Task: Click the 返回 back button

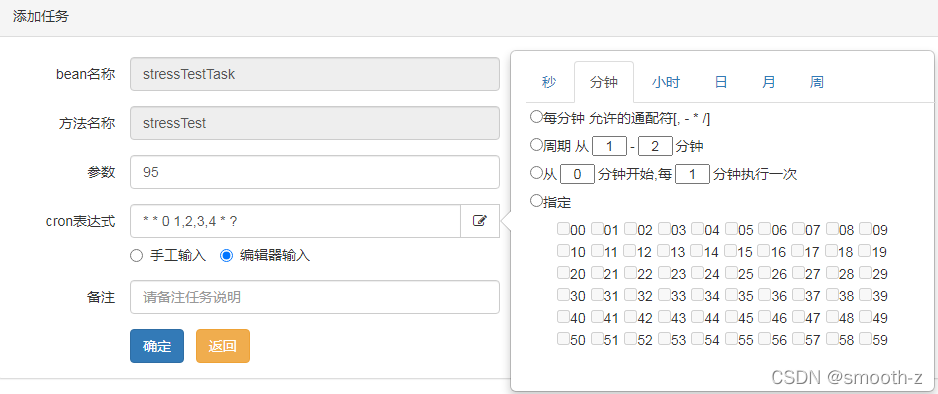Action: [223, 346]
